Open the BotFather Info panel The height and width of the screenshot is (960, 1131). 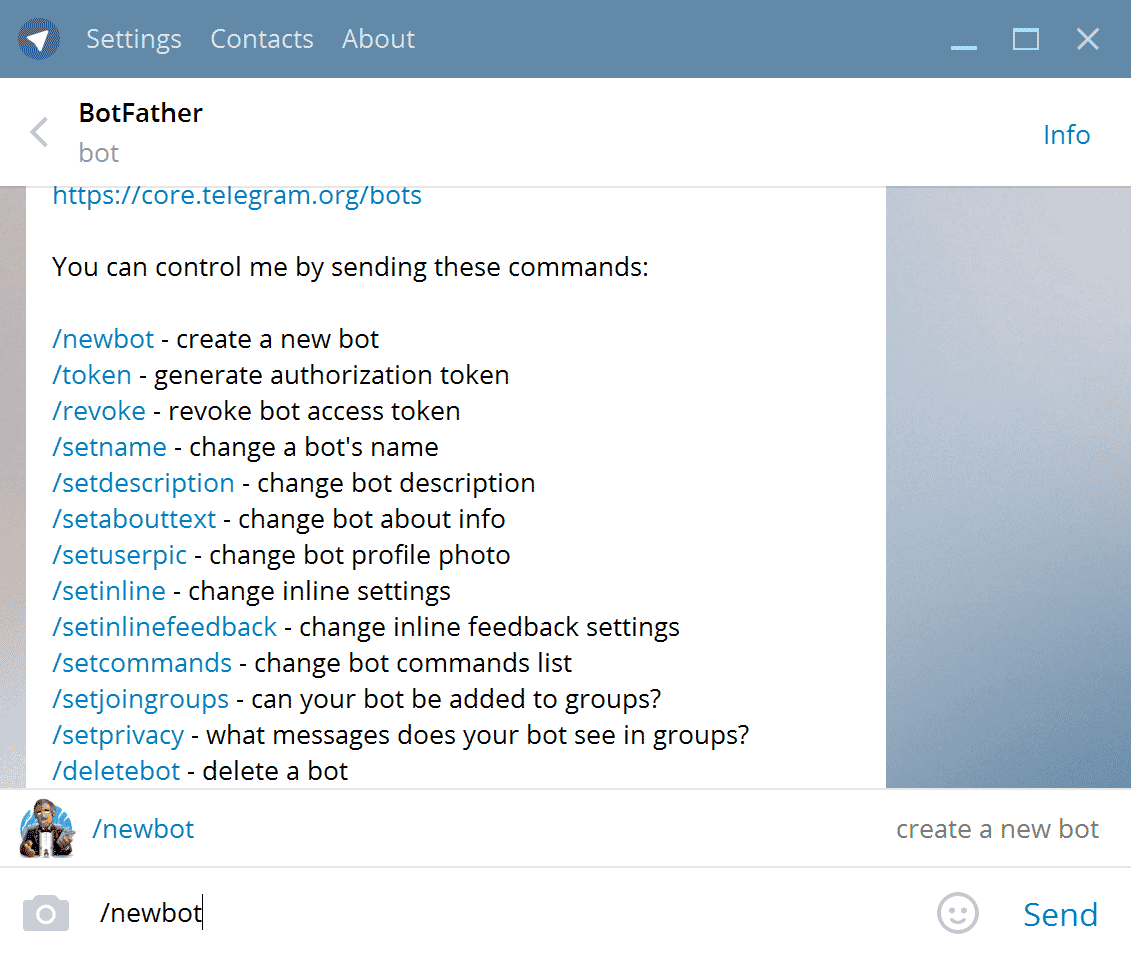(x=1066, y=135)
